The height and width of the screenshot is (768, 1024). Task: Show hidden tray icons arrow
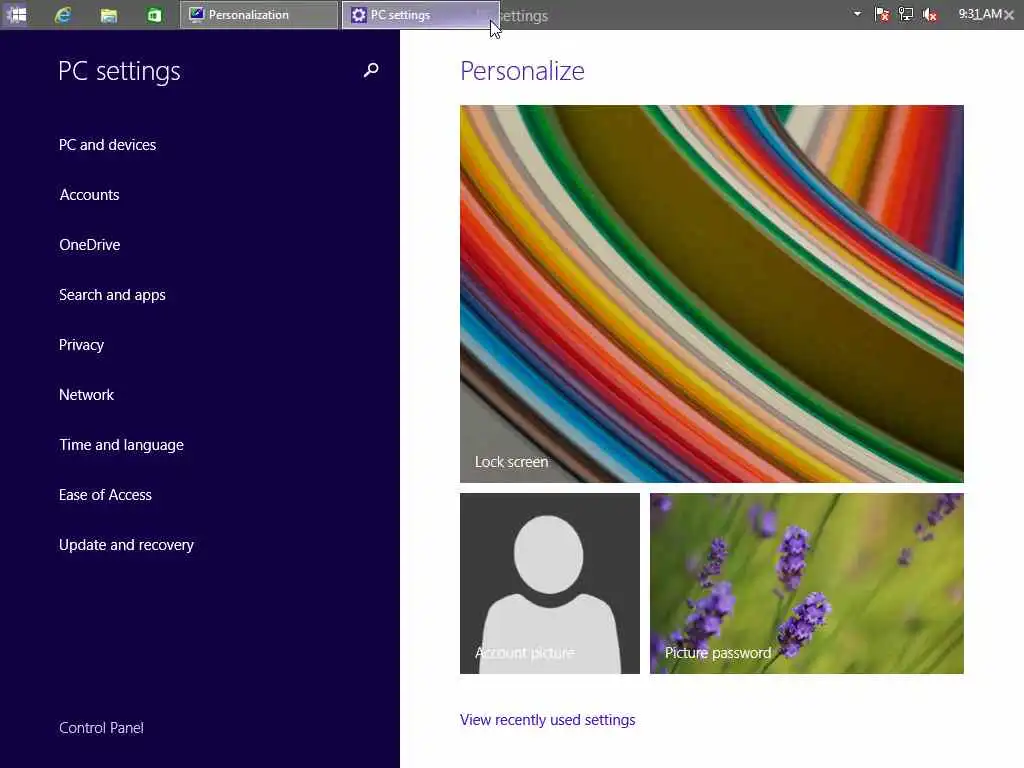857,14
